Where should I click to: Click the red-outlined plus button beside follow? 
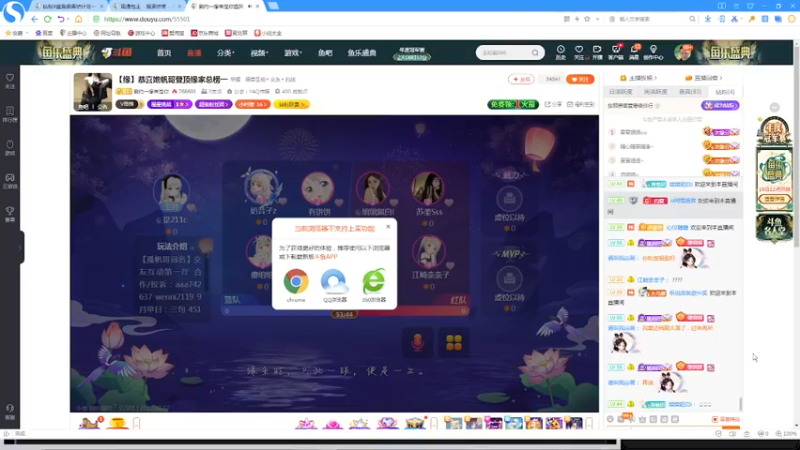click(x=521, y=79)
